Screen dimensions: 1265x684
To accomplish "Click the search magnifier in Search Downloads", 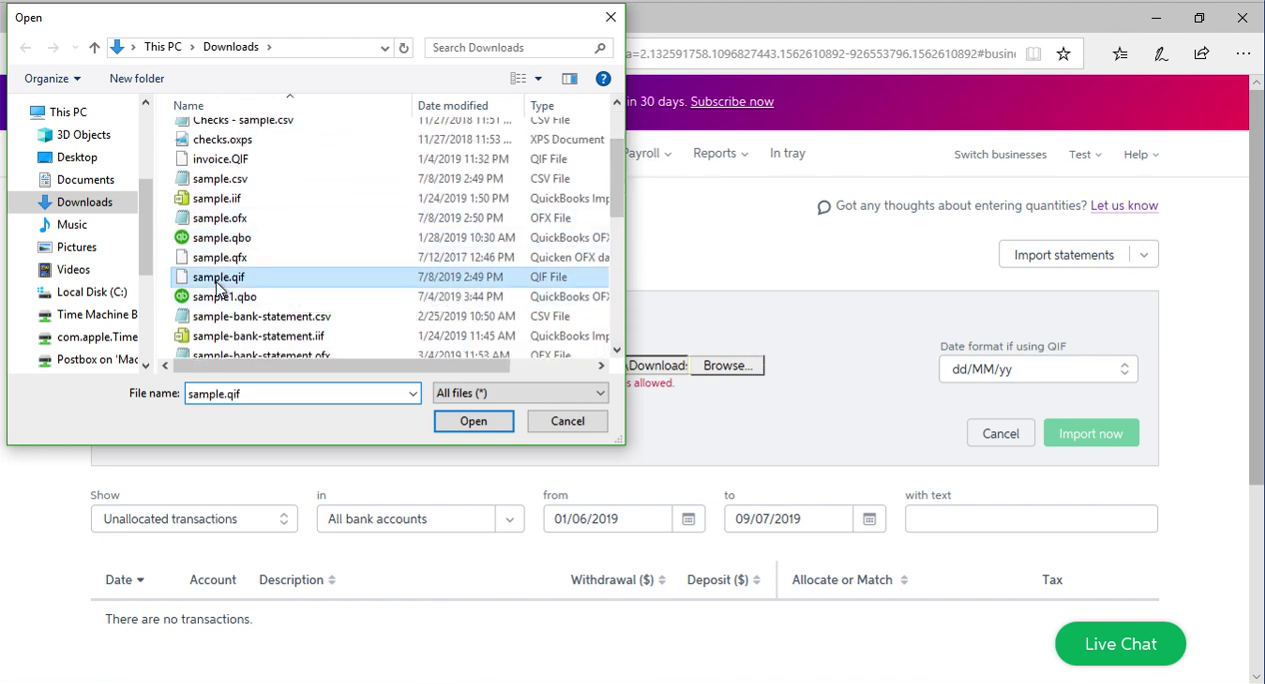I will coord(600,48).
